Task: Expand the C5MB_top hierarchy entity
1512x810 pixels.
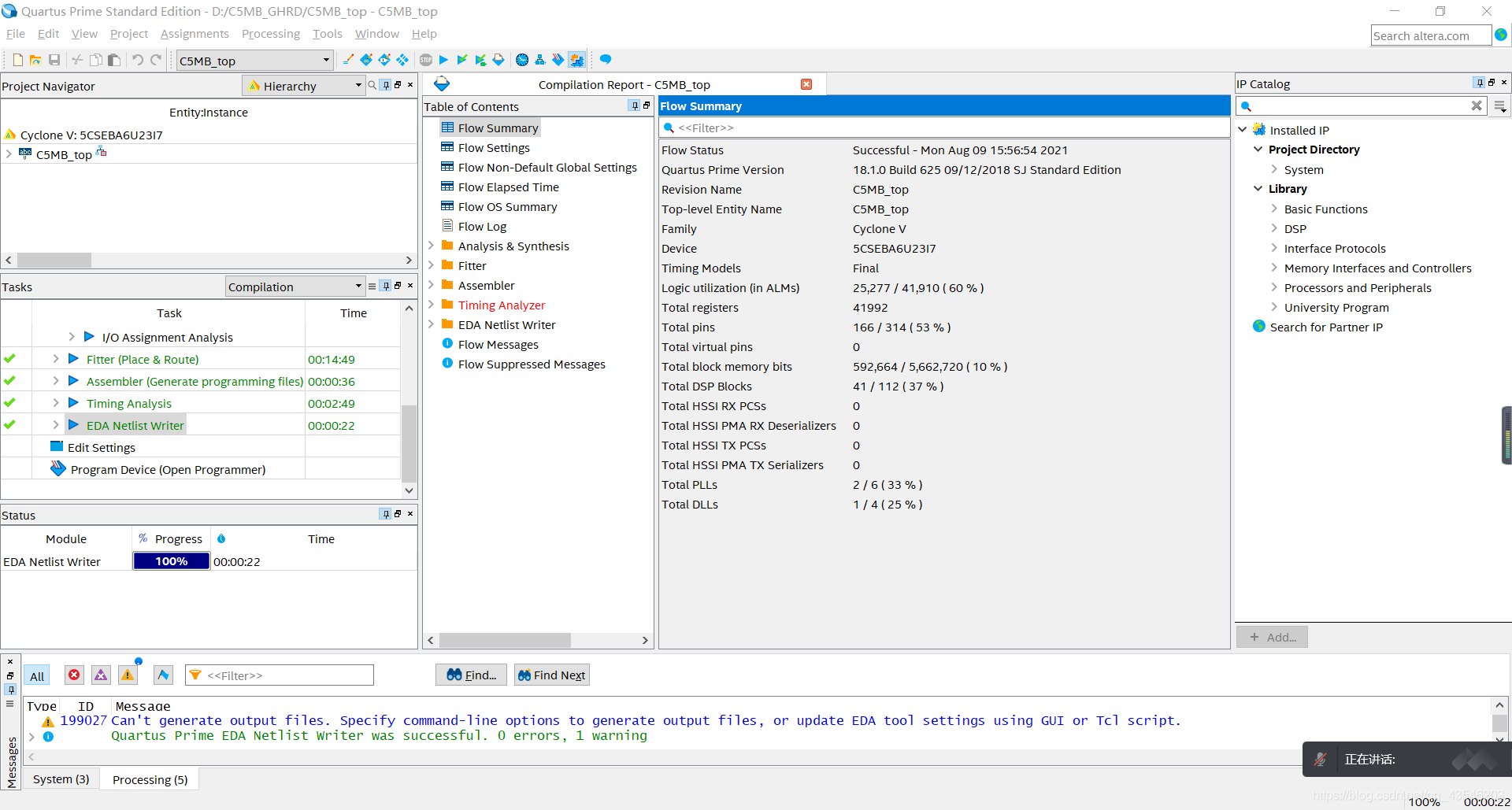Action: pos(9,153)
